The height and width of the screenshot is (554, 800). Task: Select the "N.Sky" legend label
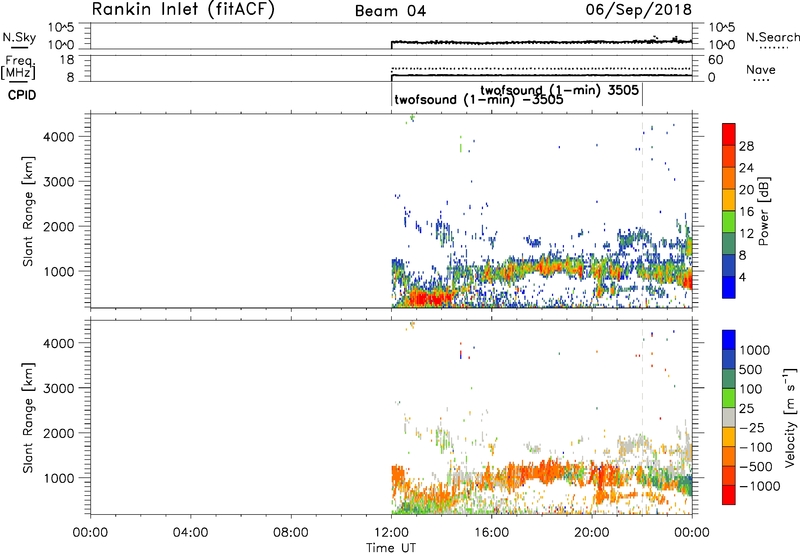coord(19,37)
